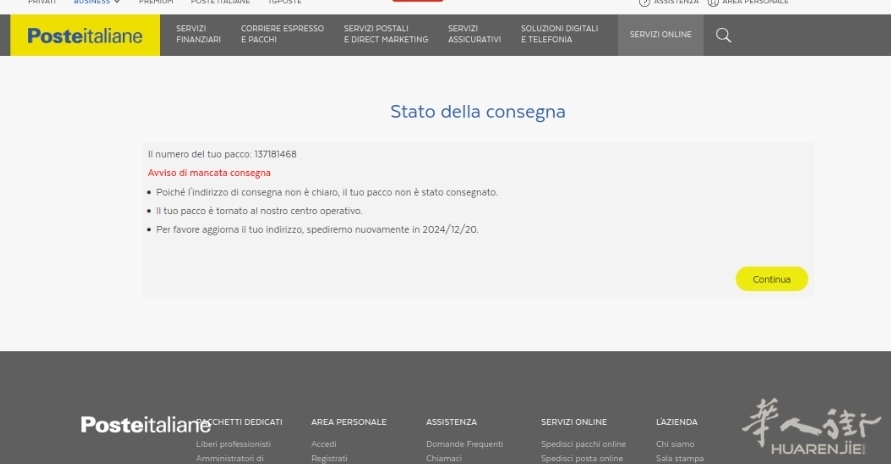
Task: Click the white Posteitaliane footer logo
Action: coord(145,425)
